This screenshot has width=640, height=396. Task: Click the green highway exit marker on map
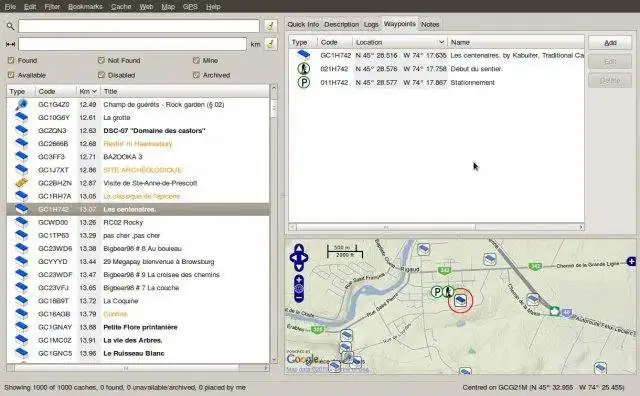pyautogui.click(x=554, y=311)
